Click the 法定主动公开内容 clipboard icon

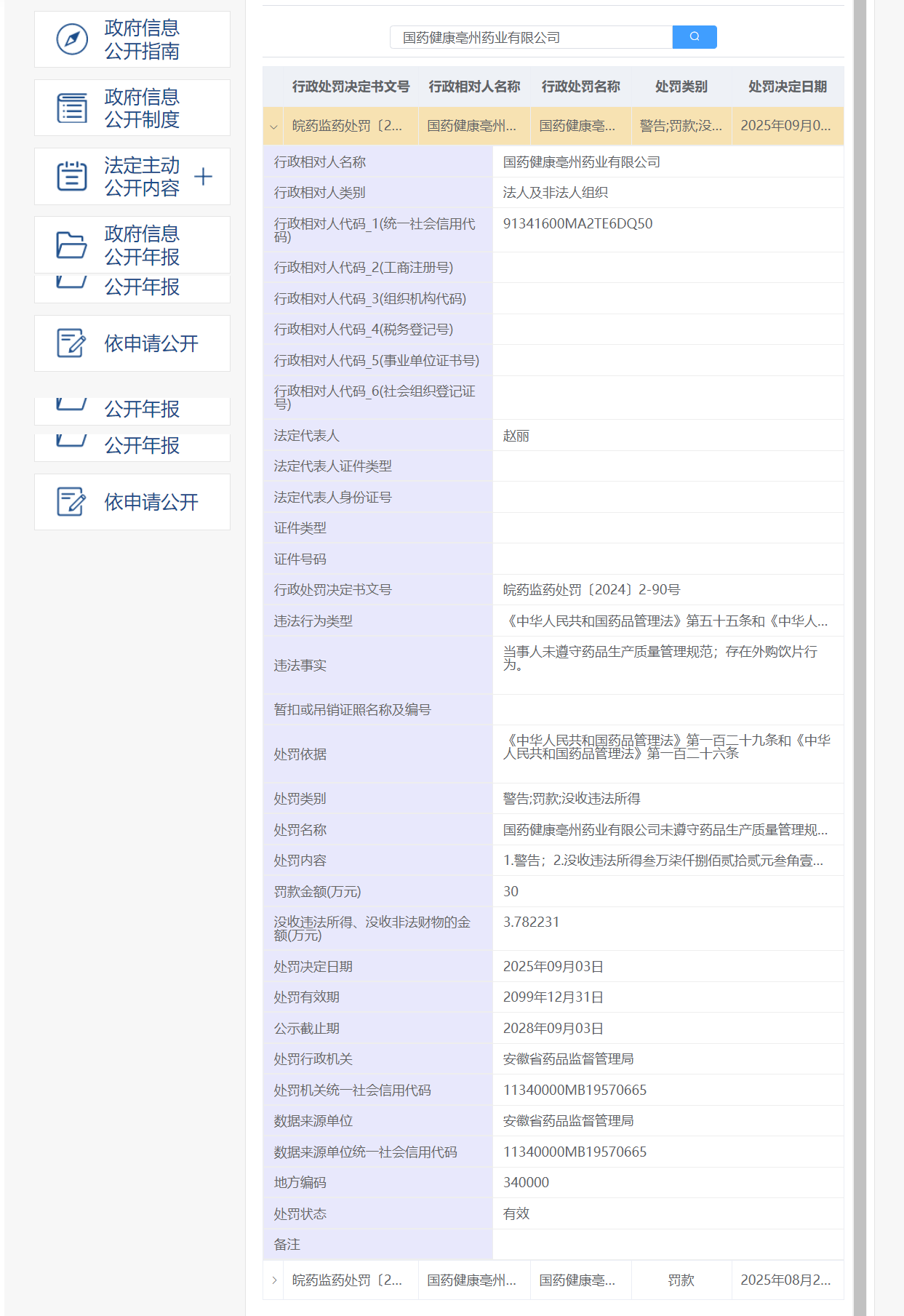point(72,176)
